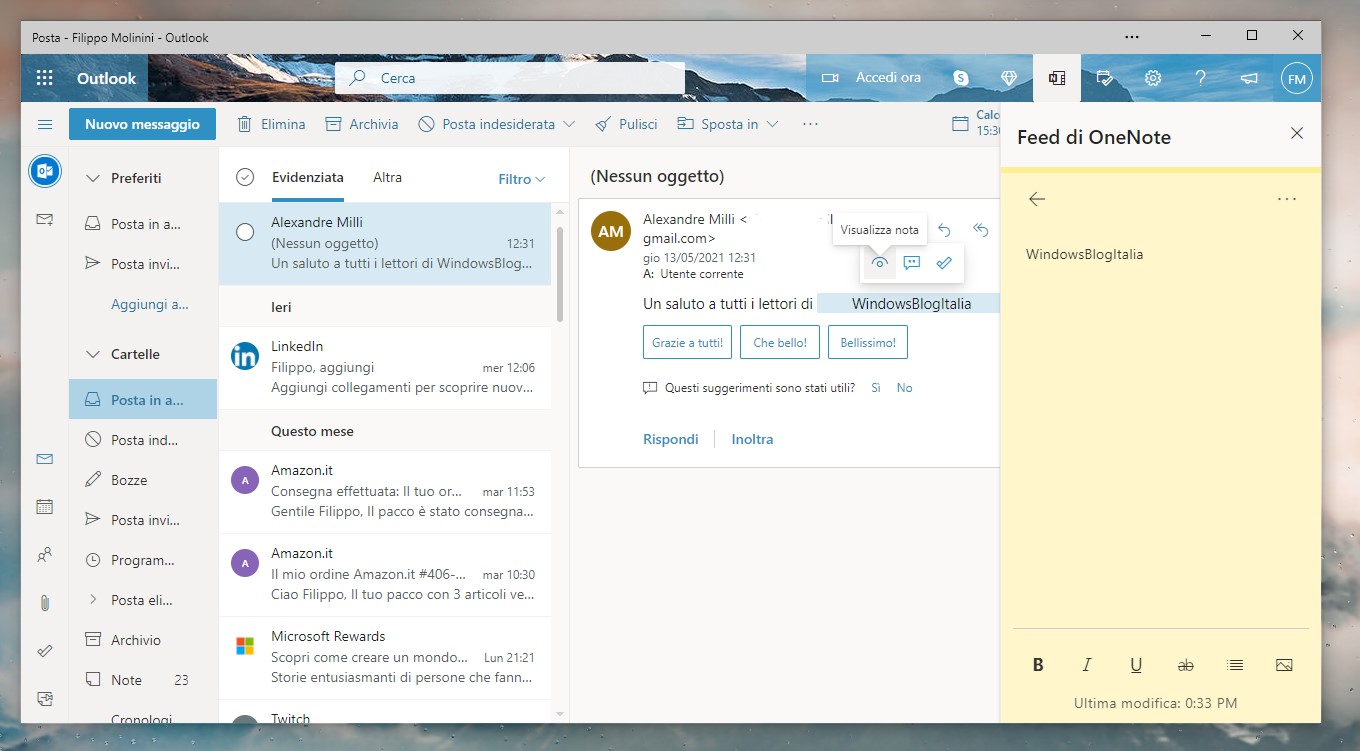
Task: Click the reply all icon in message header
Action: pos(981,231)
